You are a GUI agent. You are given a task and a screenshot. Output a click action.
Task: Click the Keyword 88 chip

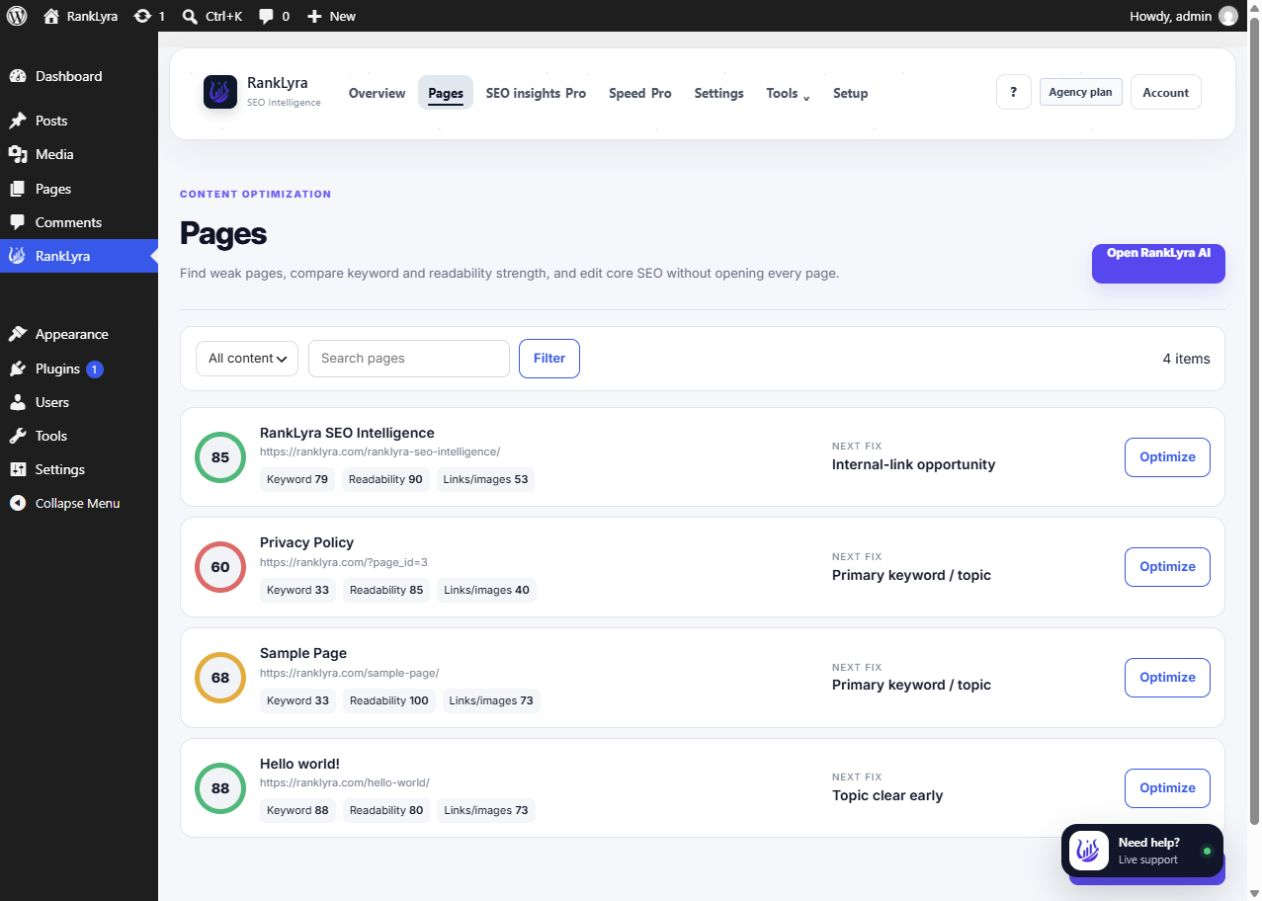pos(297,810)
